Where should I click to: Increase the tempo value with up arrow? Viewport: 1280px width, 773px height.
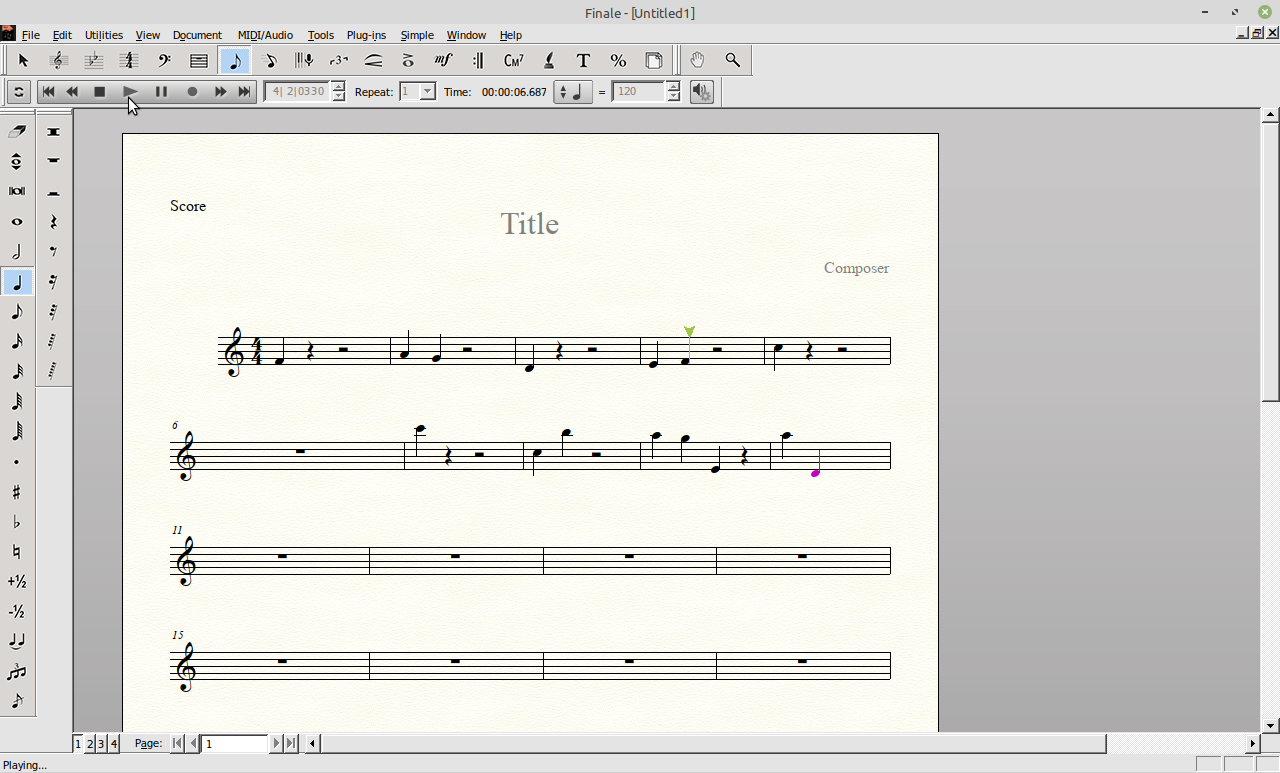pyautogui.click(x=673, y=87)
